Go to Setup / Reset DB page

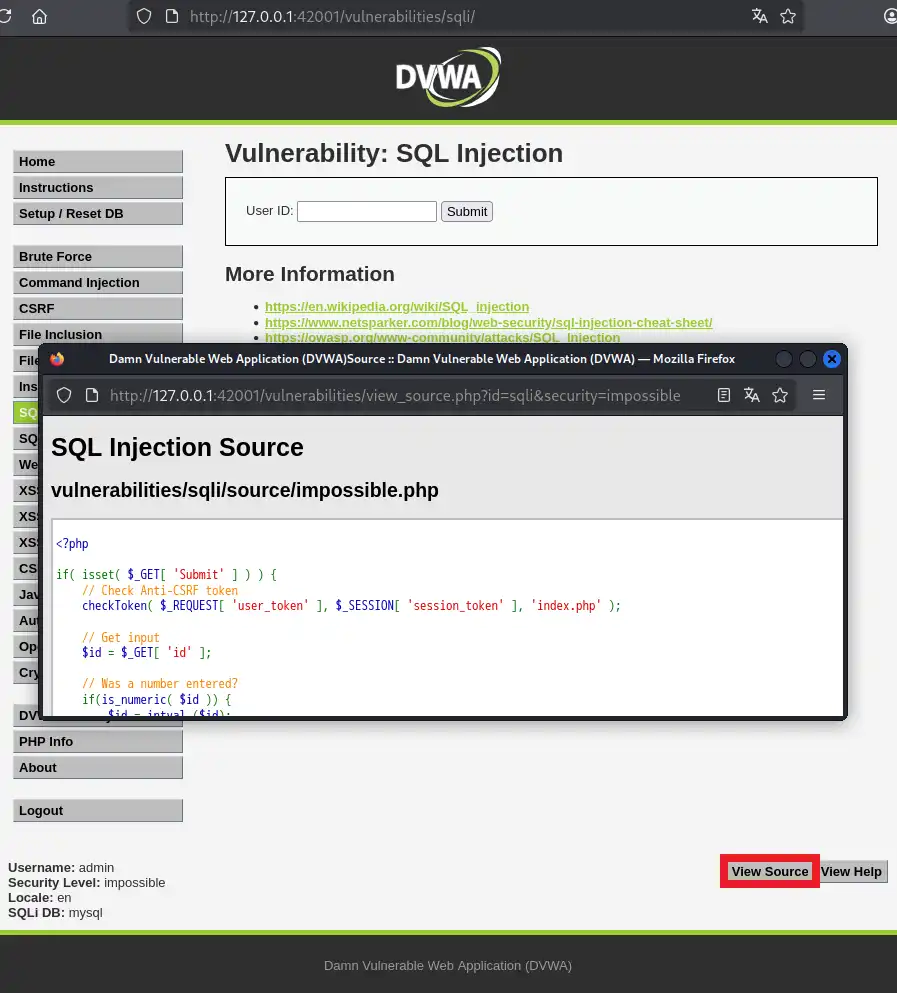pyautogui.click(x=97, y=214)
